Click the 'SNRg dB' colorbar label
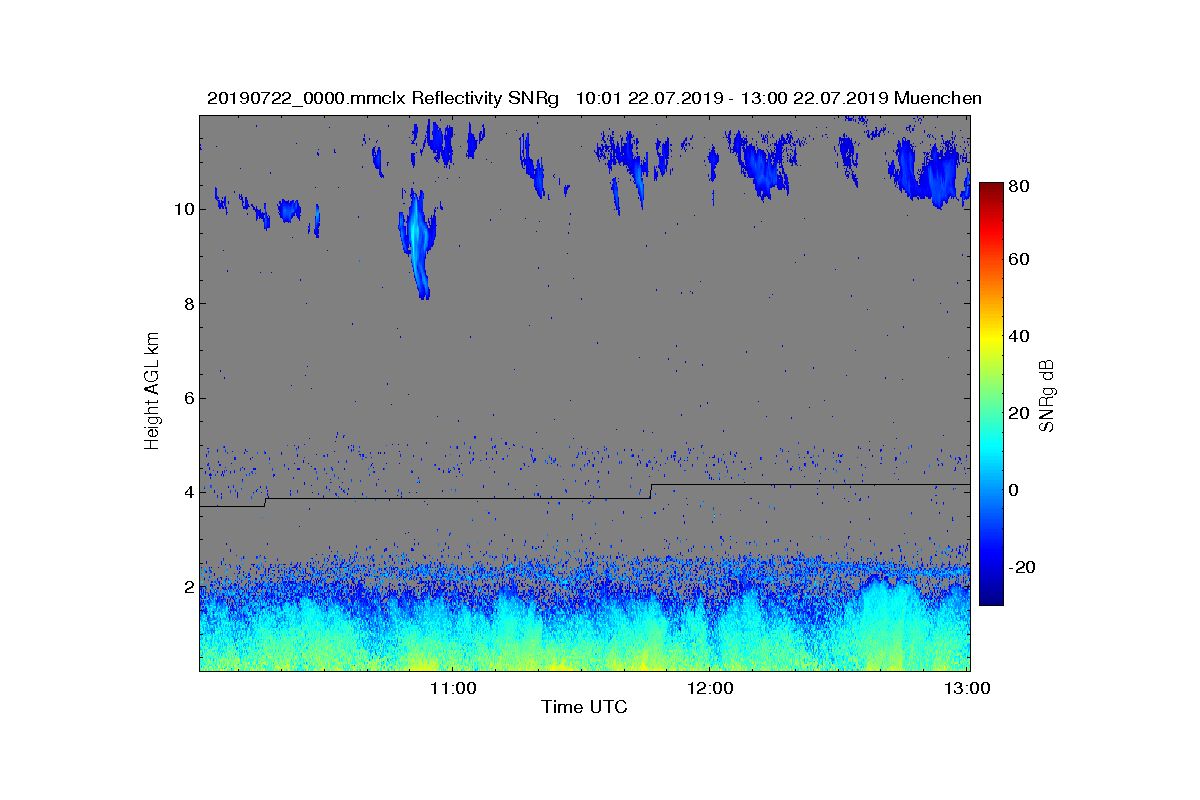The width and height of the screenshot is (1200, 800). [x=1047, y=395]
